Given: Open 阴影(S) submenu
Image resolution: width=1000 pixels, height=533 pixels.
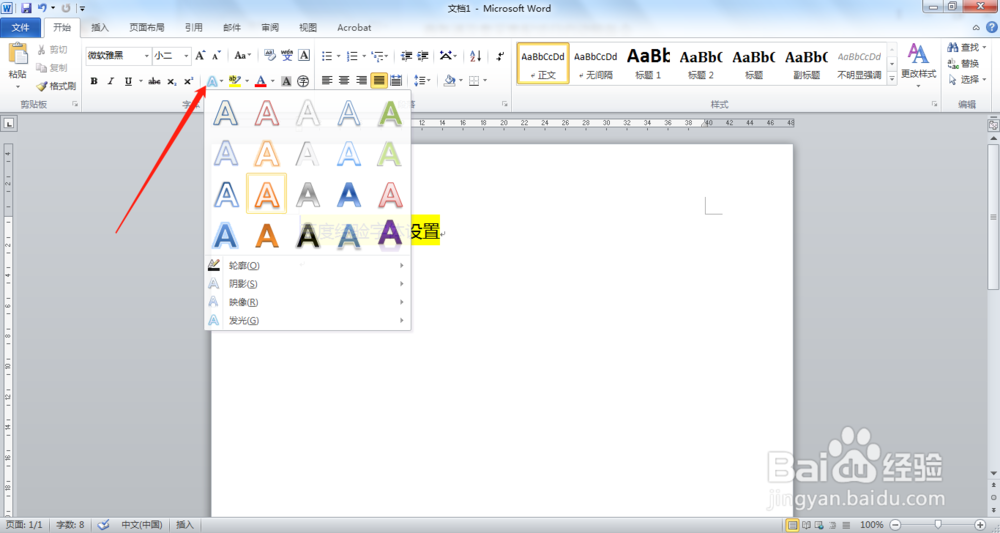Looking at the screenshot, I should (x=307, y=284).
